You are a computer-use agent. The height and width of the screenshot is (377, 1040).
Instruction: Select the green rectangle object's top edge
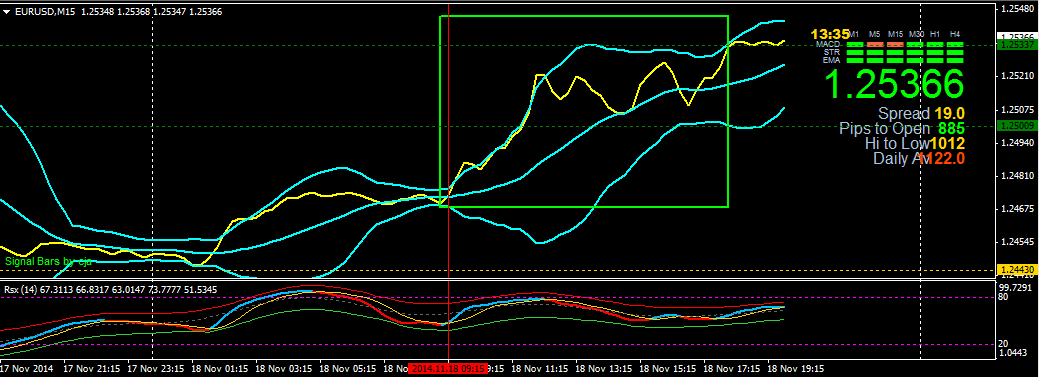(584, 16)
